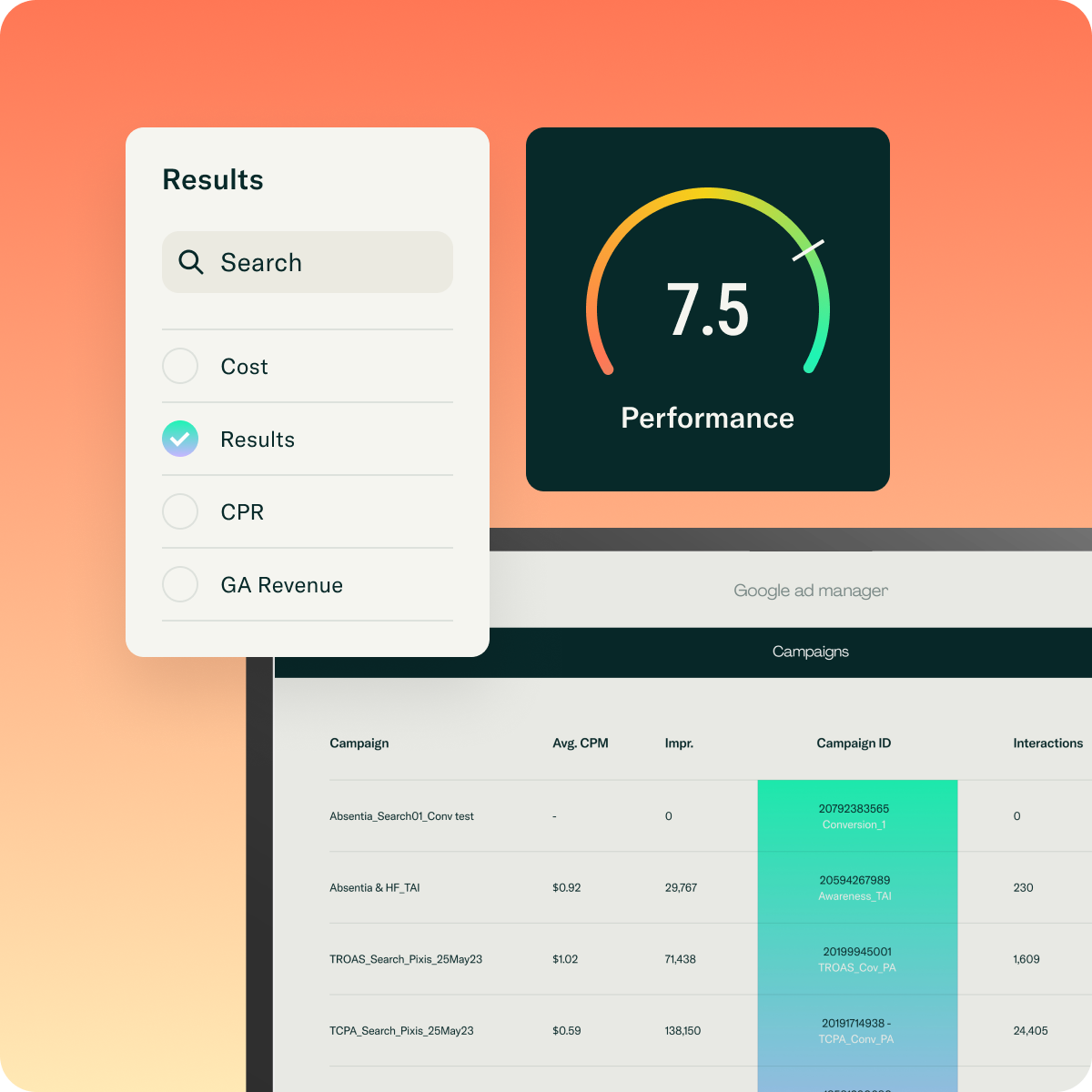1092x1092 pixels.
Task: Click the white gauge needle marker
Action: click(x=807, y=250)
